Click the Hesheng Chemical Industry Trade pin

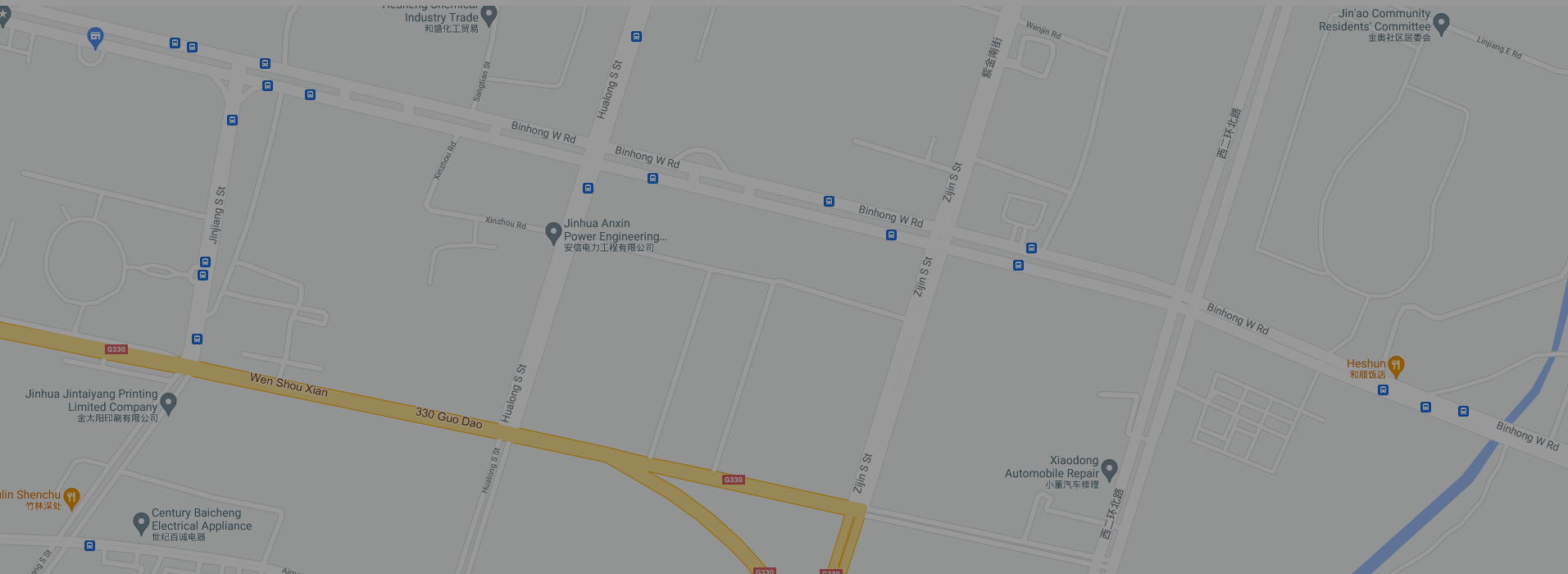pyautogui.click(x=489, y=15)
